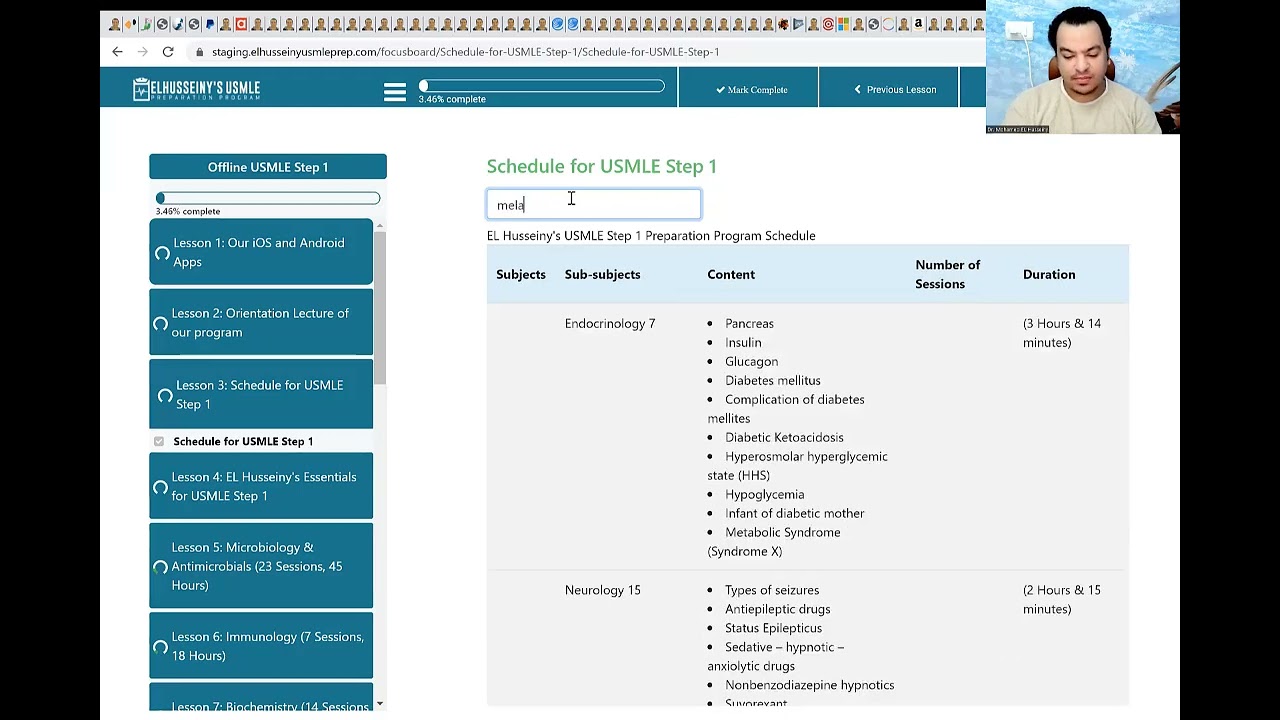
Task: Click the sidebar scrollbar thumb
Action: pyautogui.click(x=379, y=308)
